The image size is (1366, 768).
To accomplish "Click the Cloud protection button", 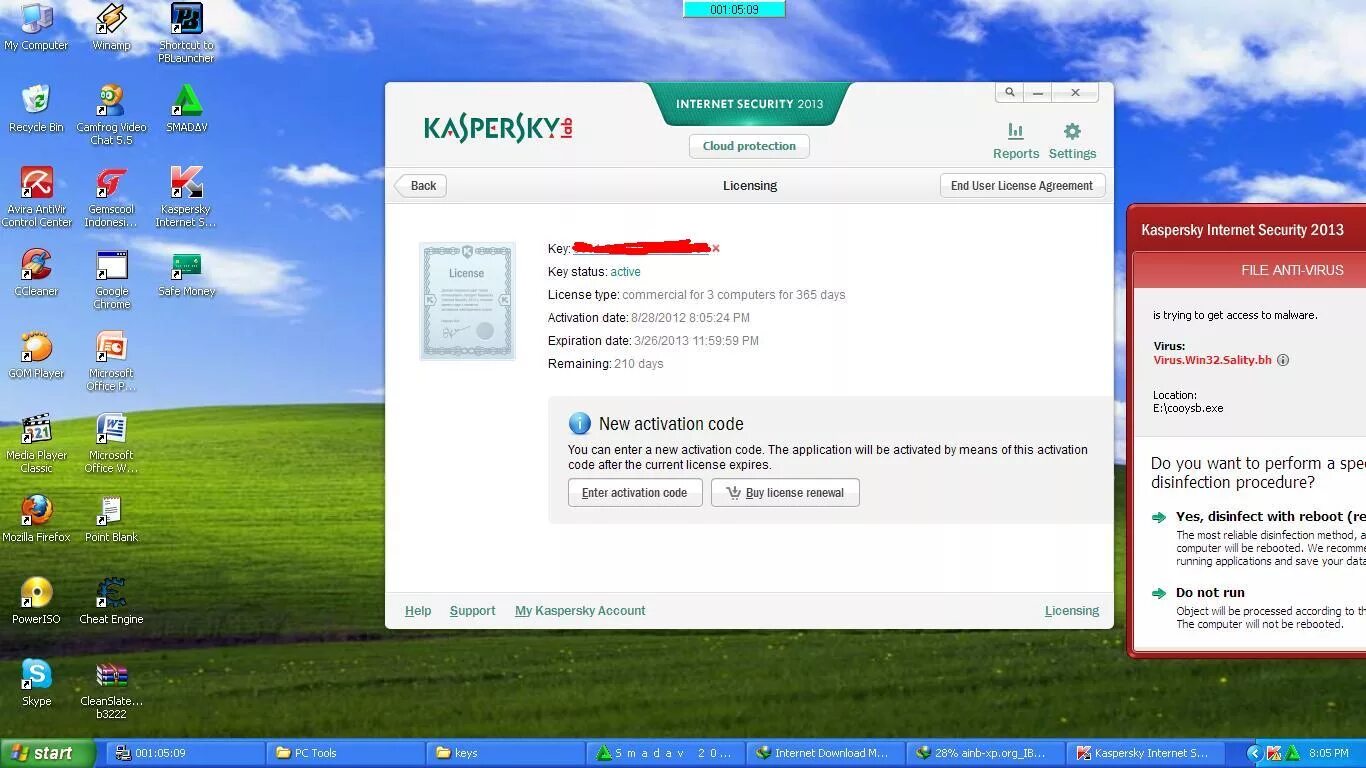I will click(x=749, y=146).
